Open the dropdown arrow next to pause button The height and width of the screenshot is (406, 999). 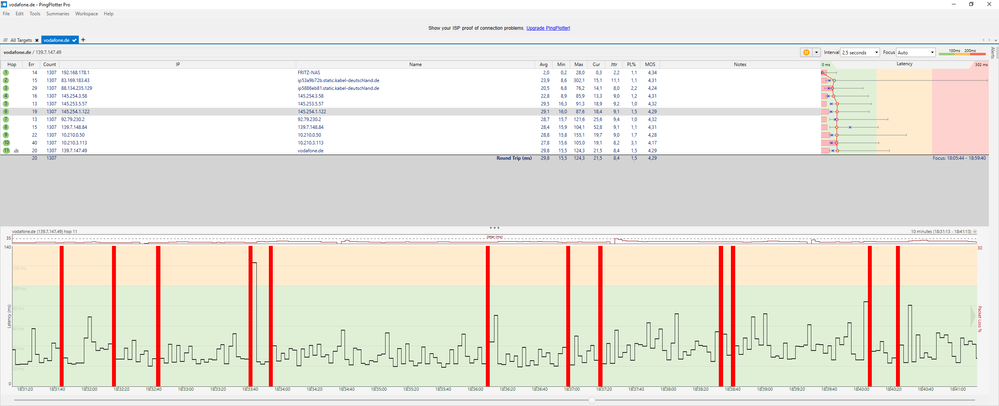816,52
